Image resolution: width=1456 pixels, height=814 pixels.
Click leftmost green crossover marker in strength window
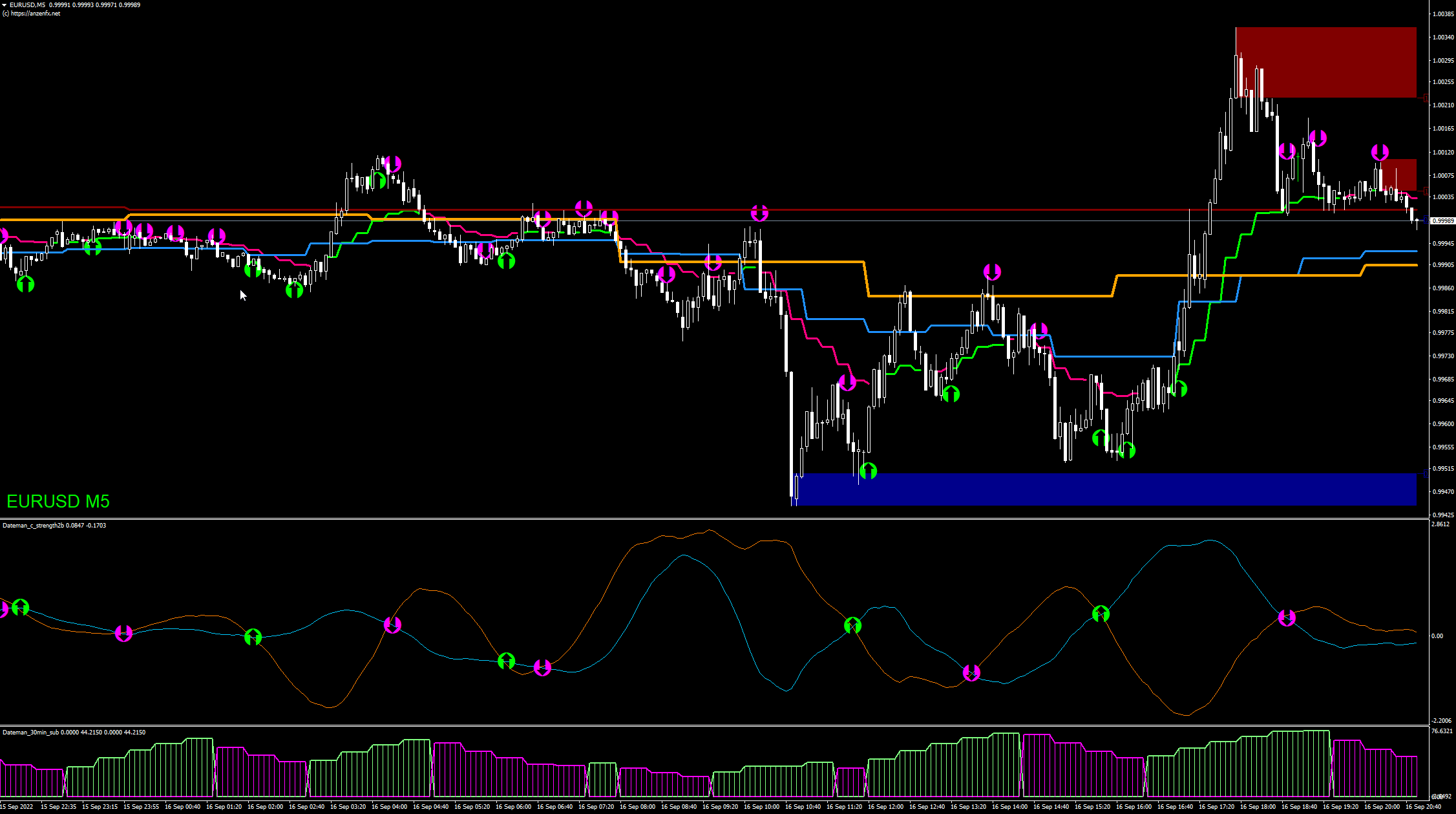click(21, 606)
